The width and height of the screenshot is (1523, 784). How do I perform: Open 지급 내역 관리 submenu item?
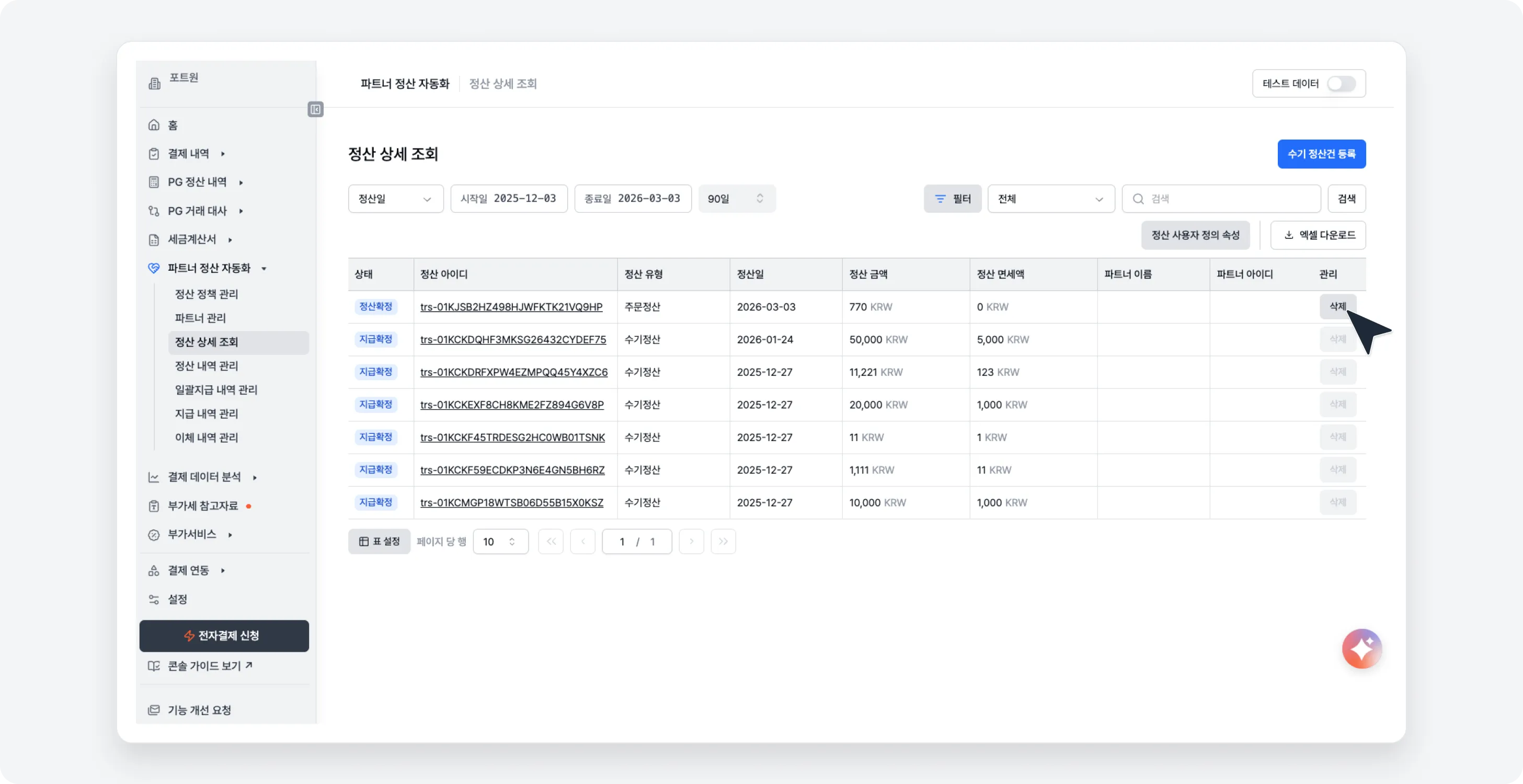tap(207, 414)
